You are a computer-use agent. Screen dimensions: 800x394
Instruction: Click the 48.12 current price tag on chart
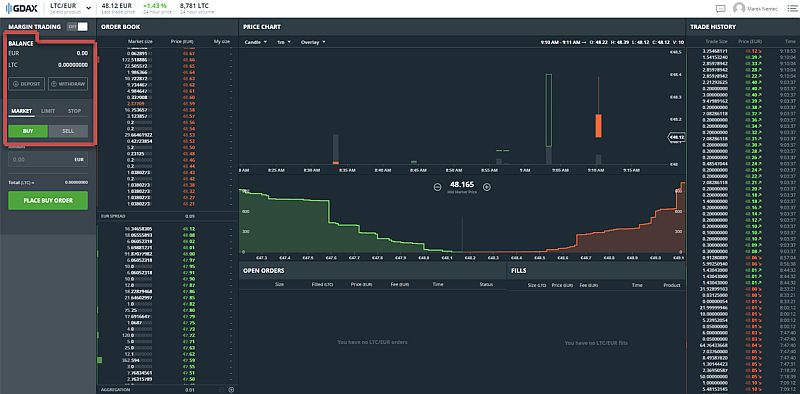[677, 137]
